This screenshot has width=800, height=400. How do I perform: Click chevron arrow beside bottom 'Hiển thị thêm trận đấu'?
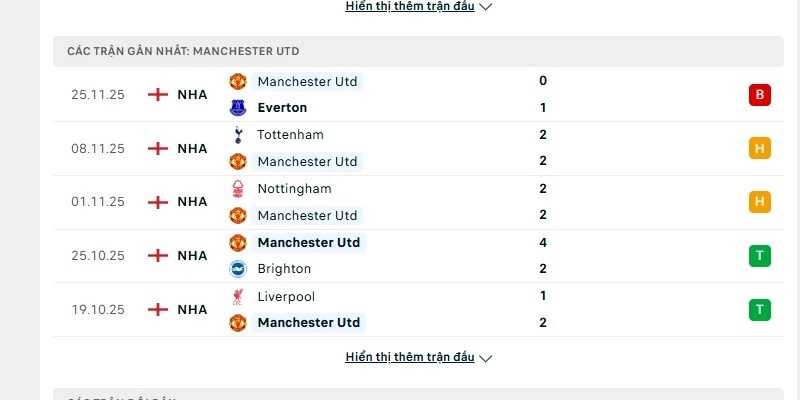[486, 358]
